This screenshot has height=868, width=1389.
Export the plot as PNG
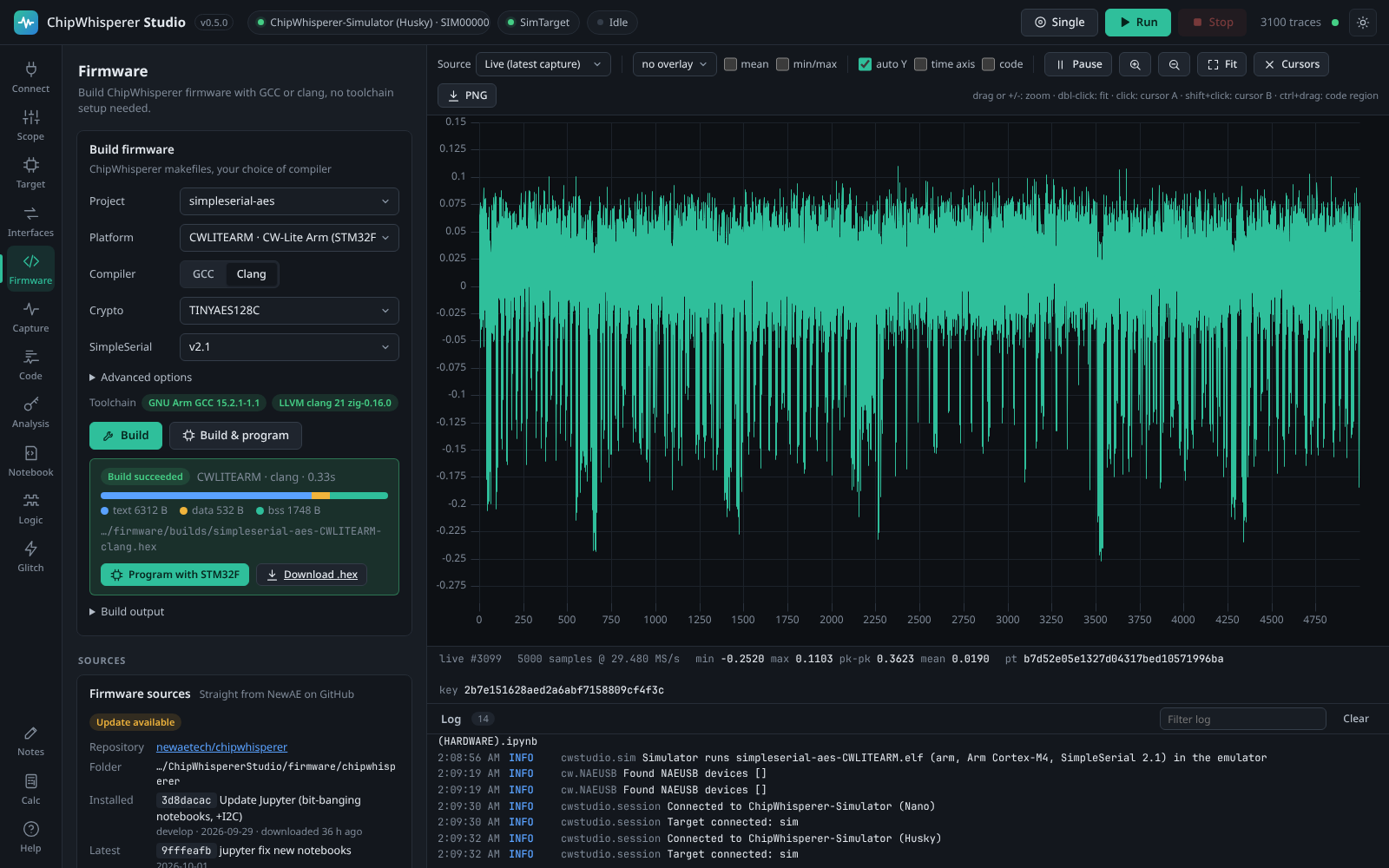467,95
